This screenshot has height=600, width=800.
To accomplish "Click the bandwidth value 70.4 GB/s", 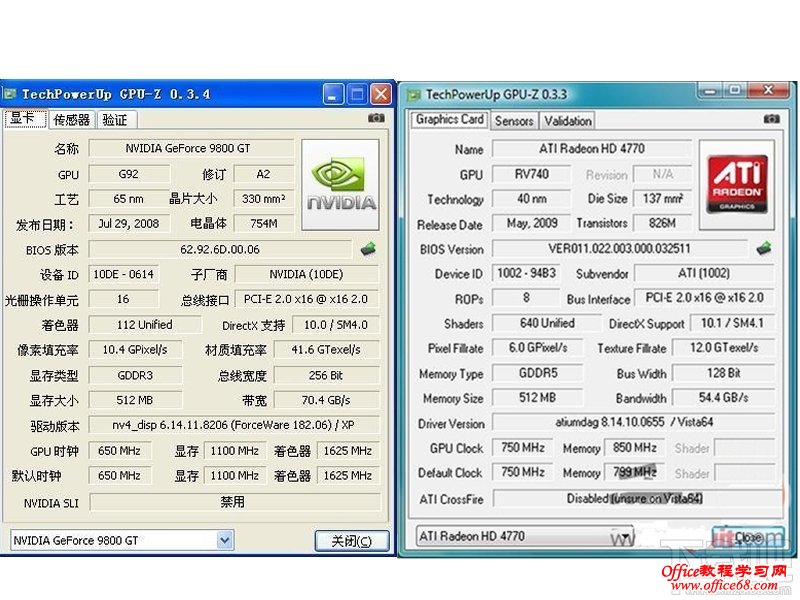I will [327, 401].
